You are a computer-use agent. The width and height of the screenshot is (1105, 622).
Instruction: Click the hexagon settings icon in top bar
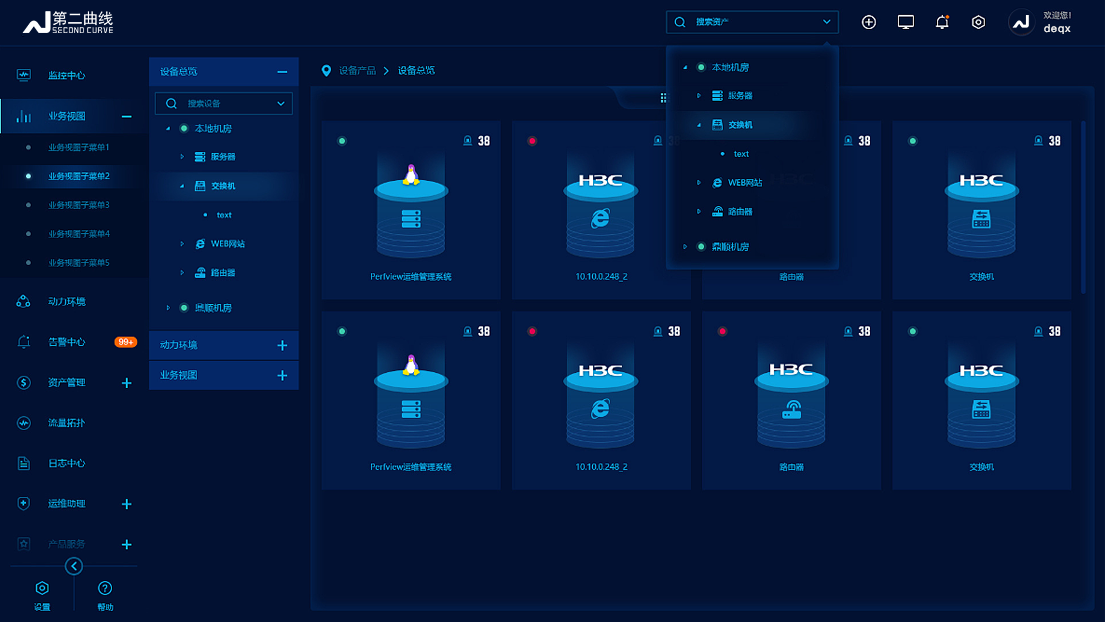978,22
